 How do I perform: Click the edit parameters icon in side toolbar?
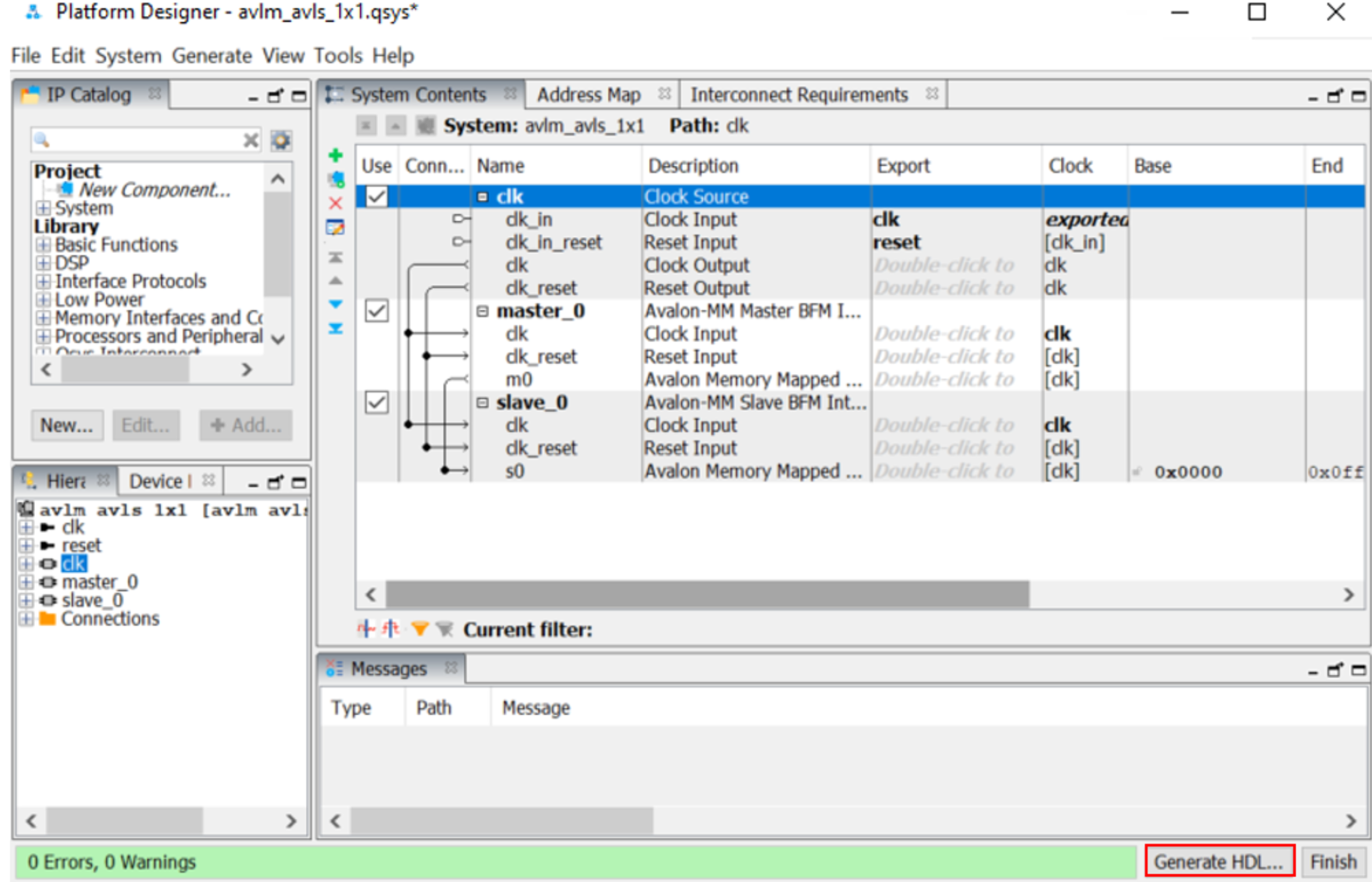[335, 227]
